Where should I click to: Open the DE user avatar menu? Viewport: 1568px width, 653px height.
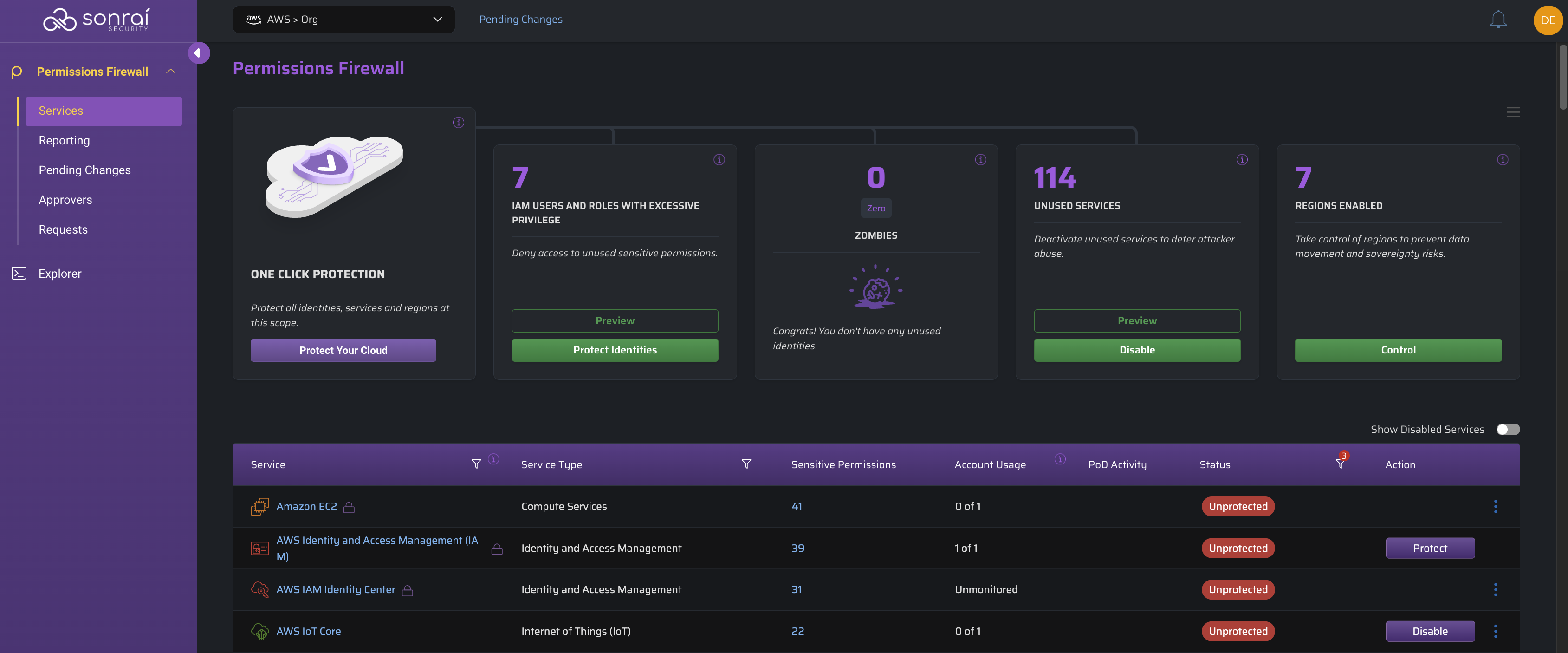[x=1548, y=20]
